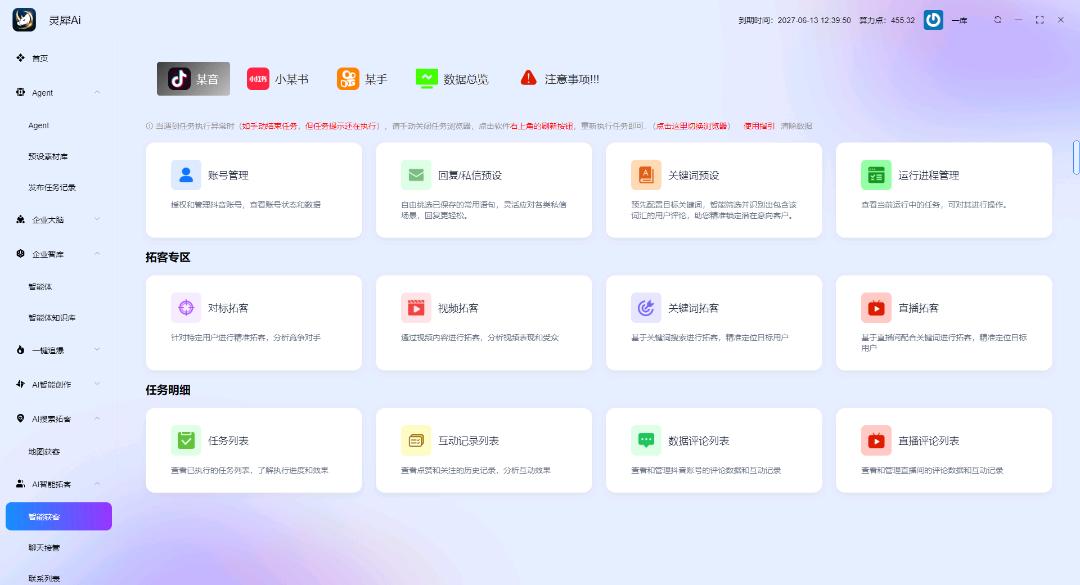The image size is (1080, 585).
Task: Click the 算力点: 455.32 balance text
Action: [887, 20]
